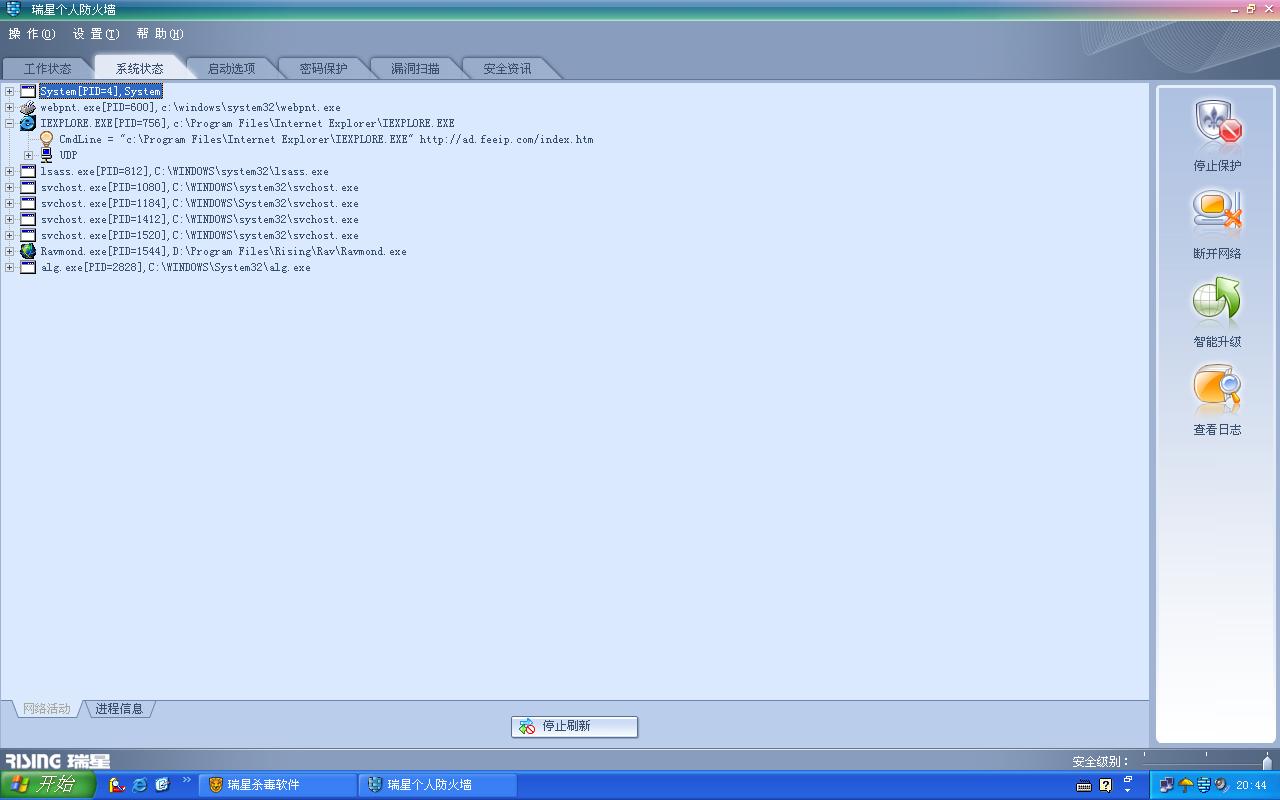
Task: Click the yellow umbrella tray icon
Action: (1186, 785)
